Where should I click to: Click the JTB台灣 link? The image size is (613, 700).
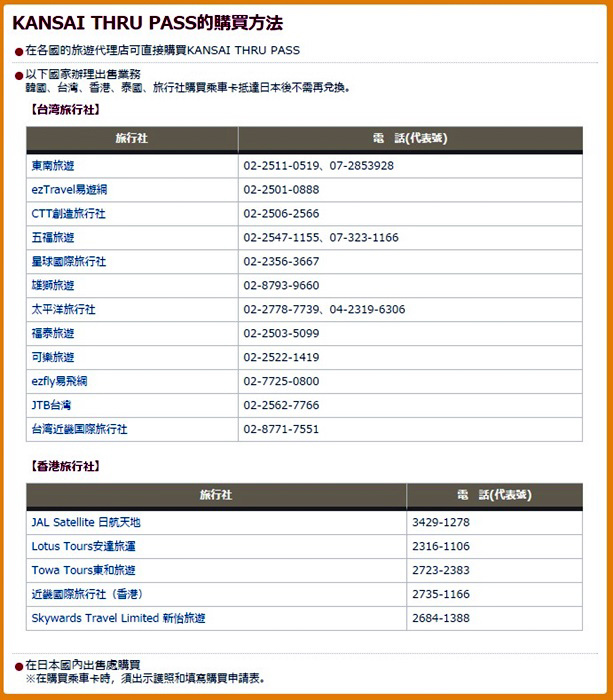point(51,405)
